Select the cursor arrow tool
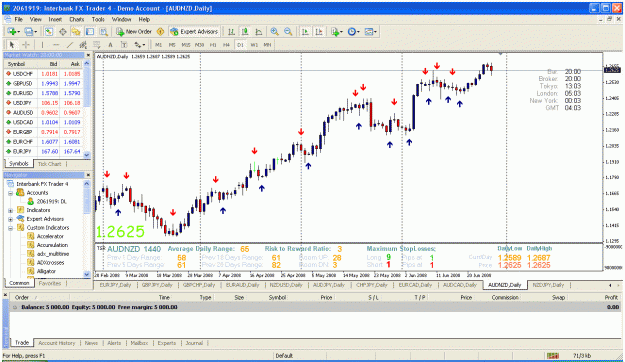625x362 pixels. click(x=12, y=45)
